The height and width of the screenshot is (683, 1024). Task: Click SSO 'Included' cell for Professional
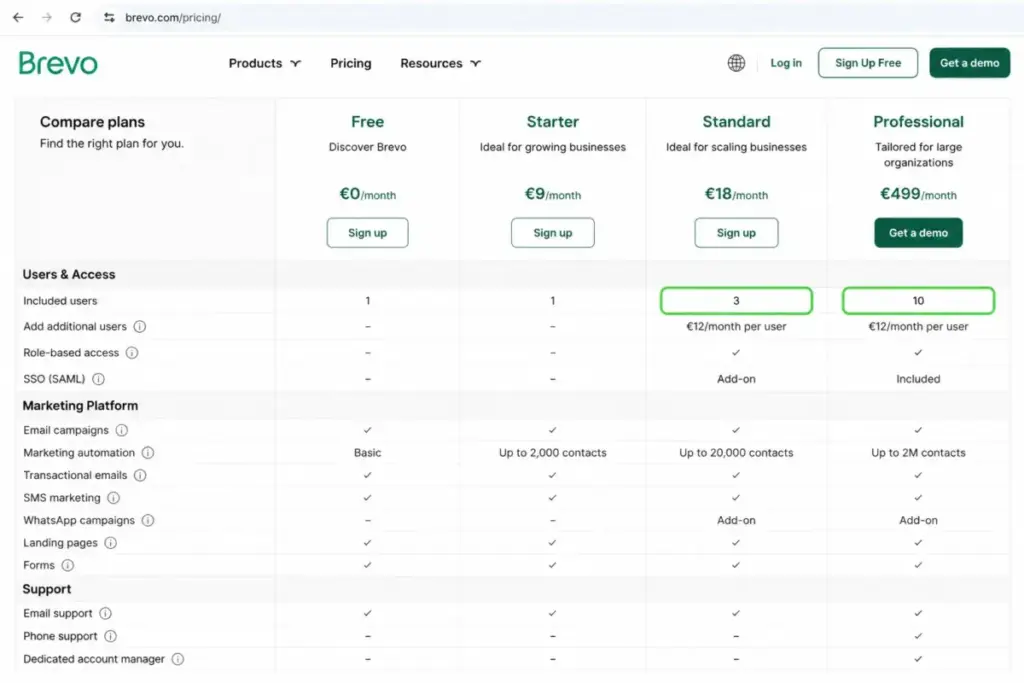[x=918, y=379]
